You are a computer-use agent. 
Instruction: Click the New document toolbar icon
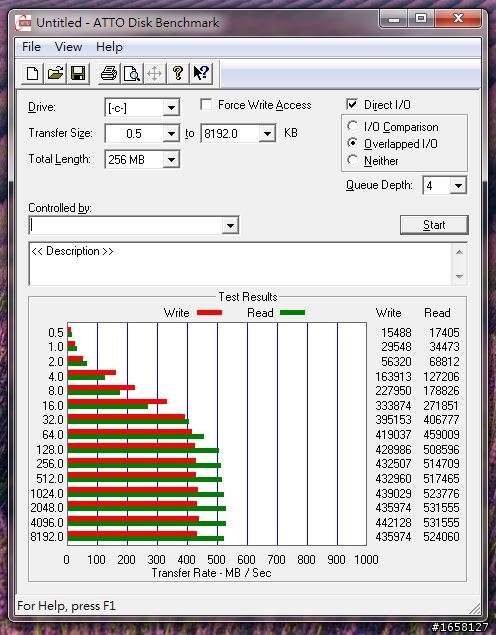coord(32,74)
